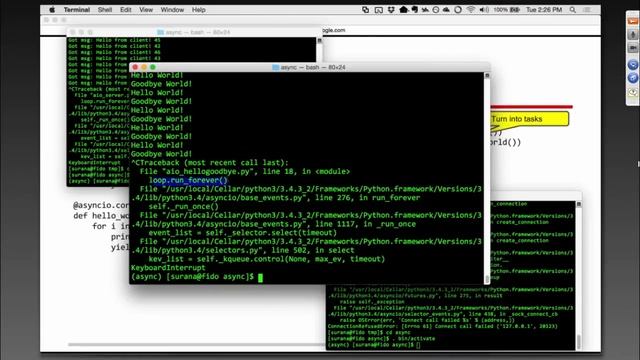Toggle the webcam button on side panel
This screenshot has width=640, height=360.
pos(633,48)
